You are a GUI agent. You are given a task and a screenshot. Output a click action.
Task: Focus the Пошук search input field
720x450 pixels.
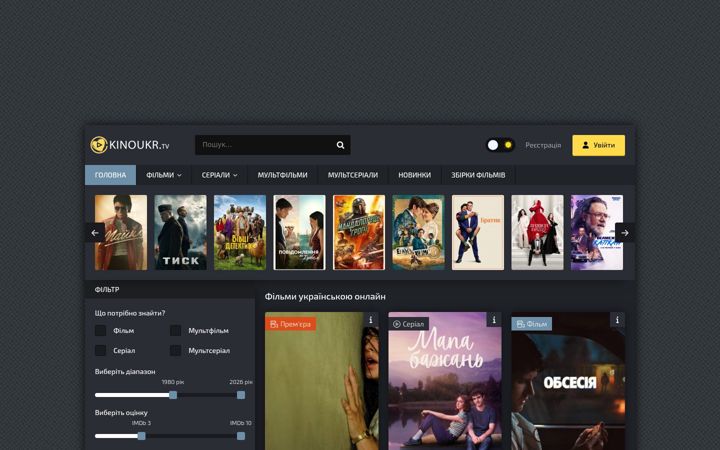[x=273, y=145]
